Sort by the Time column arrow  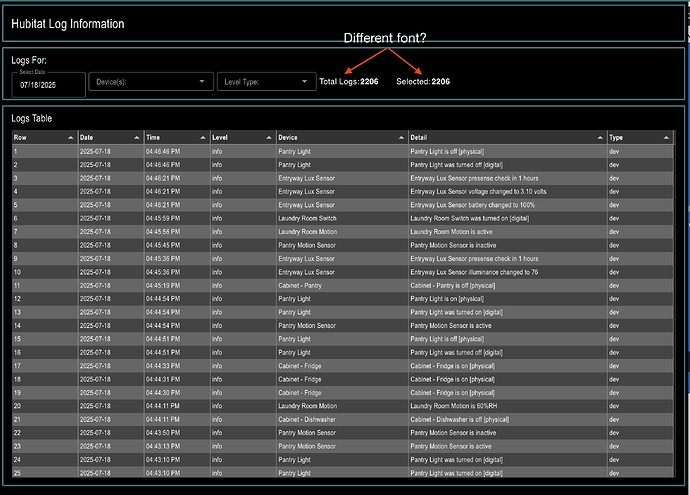pos(202,138)
